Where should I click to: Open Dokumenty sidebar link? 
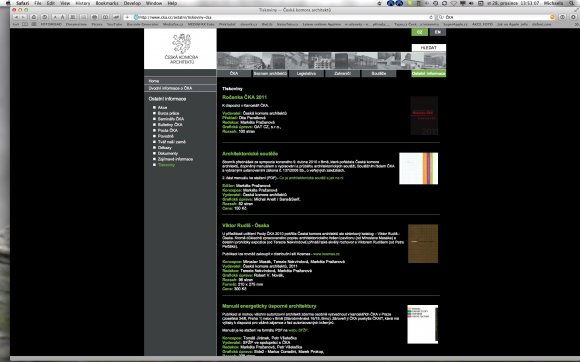point(168,153)
